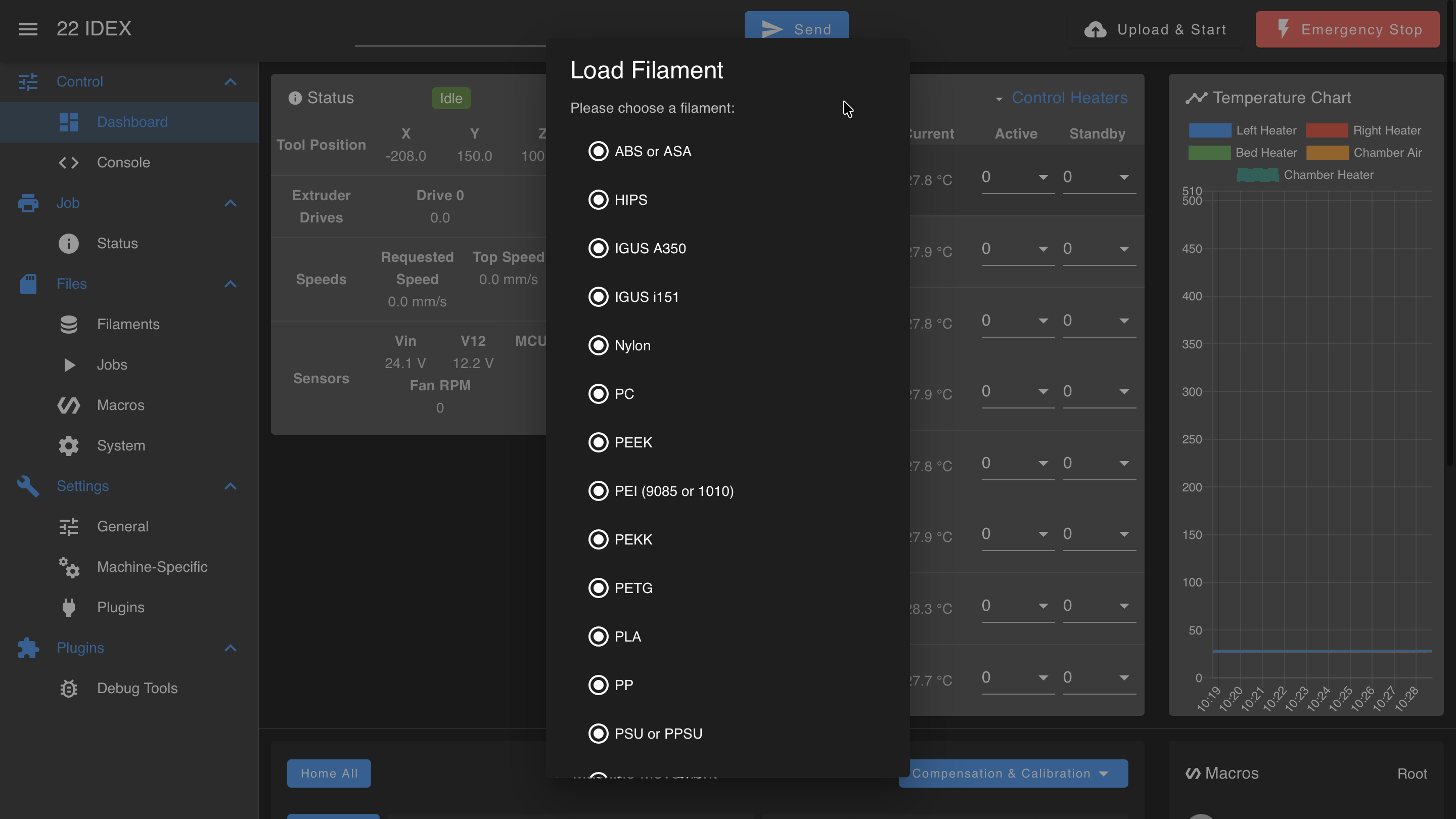Collapse the Settings sidebar section
Image resolution: width=1456 pixels, height=819 pixels.
pos(230,486)
